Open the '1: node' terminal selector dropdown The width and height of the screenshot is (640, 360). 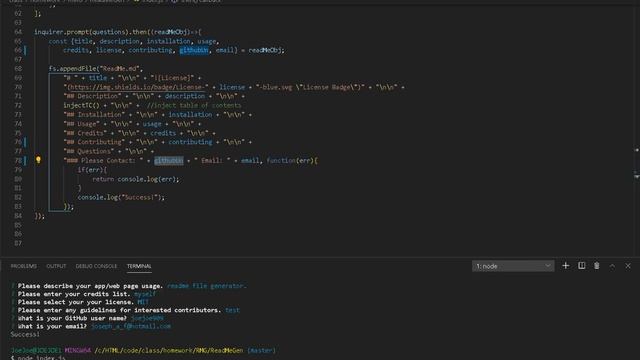[x=513, y=266]
